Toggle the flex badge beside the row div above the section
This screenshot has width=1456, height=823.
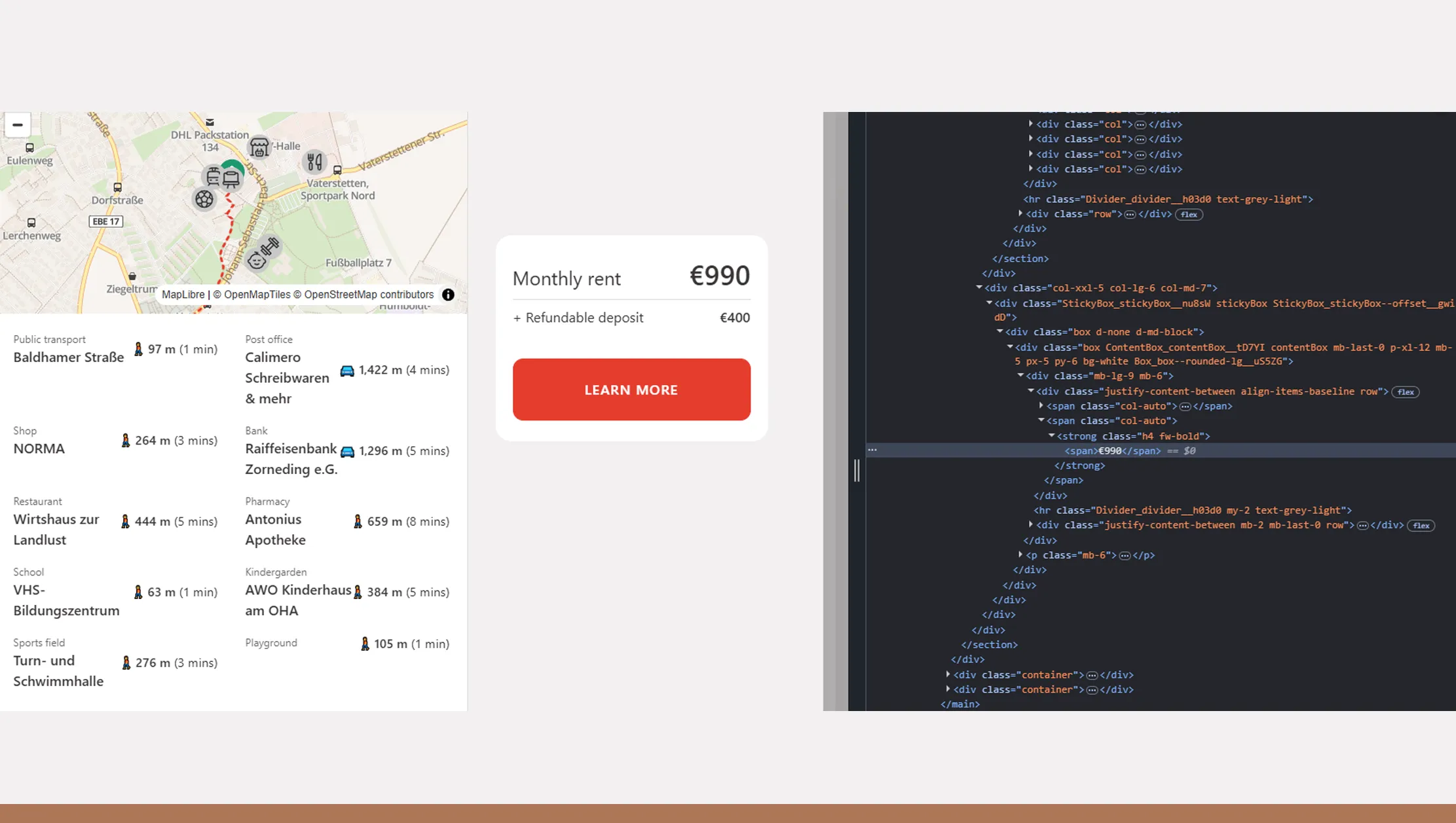(x=1189, y=214)
